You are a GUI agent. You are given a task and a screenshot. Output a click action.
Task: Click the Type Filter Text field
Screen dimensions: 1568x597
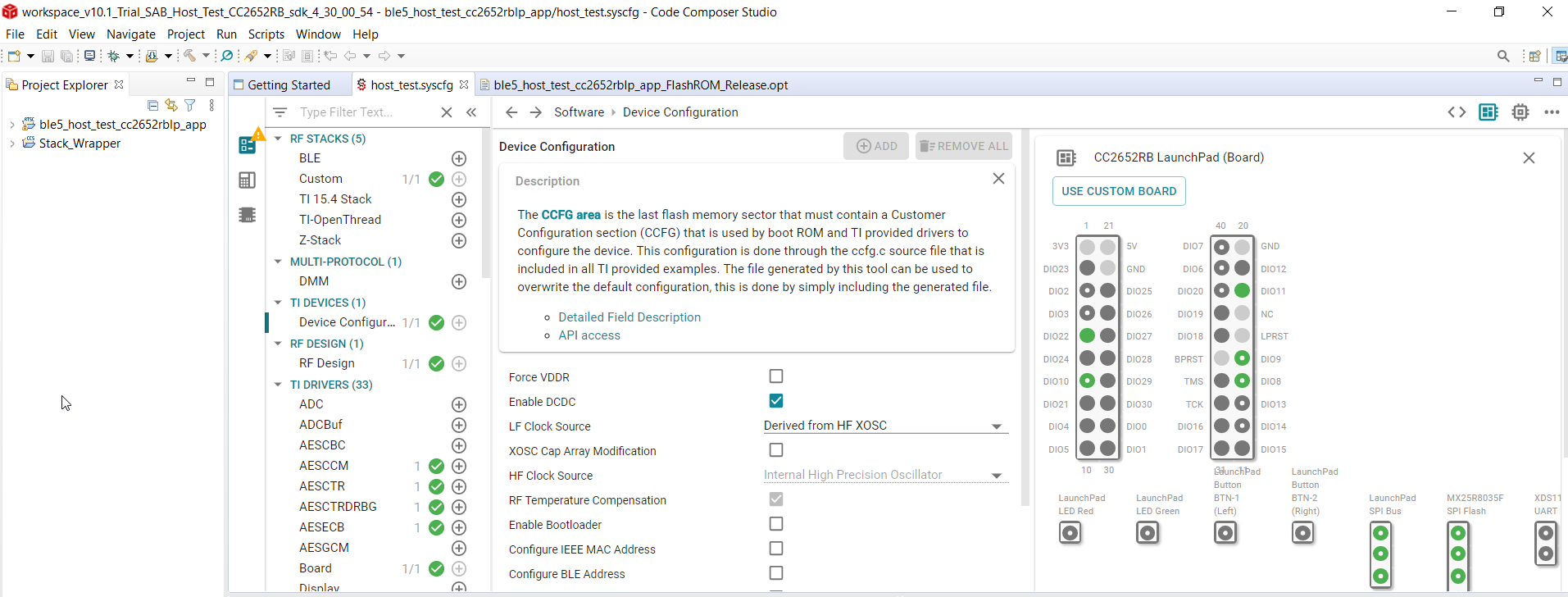pyautogui.click(x=366, y=112)
